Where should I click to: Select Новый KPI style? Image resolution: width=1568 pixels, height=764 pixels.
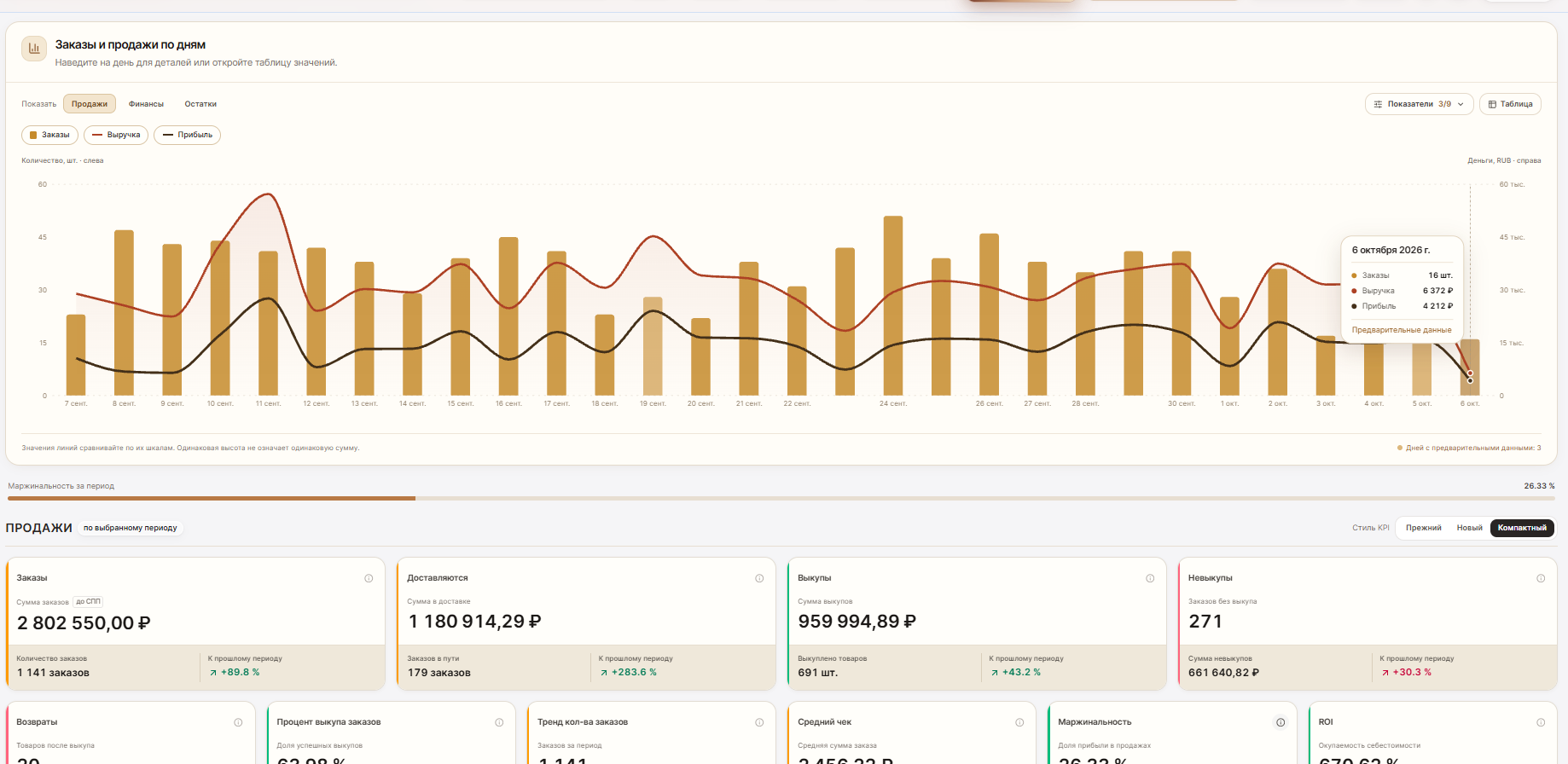point(1469,528)
